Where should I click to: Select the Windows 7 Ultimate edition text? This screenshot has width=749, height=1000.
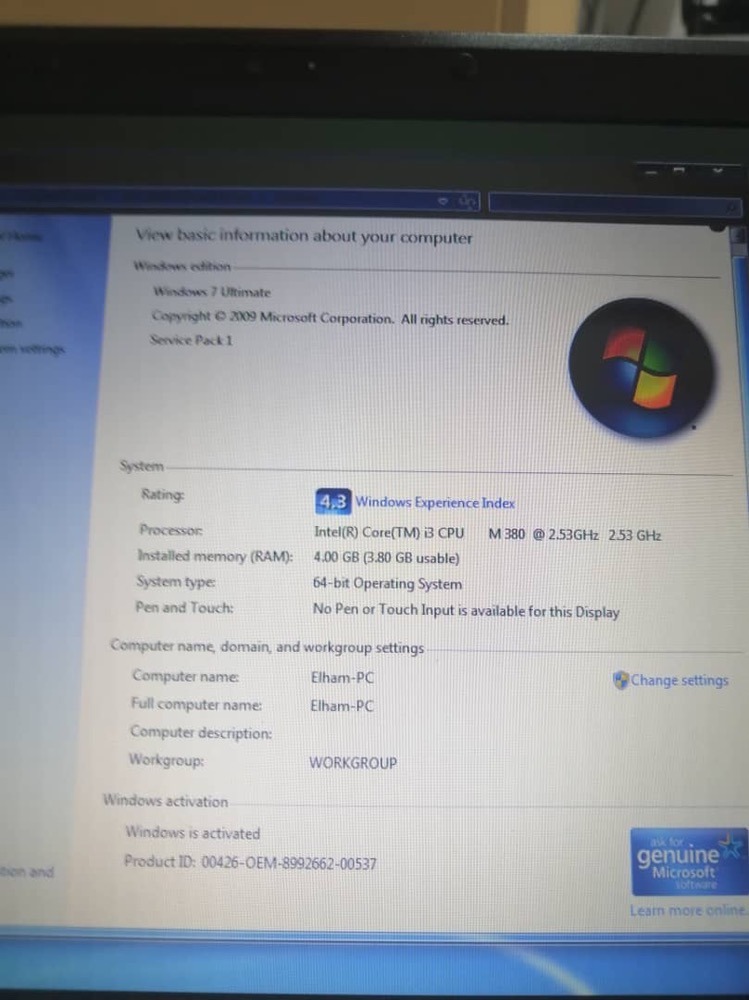(212, 292)
